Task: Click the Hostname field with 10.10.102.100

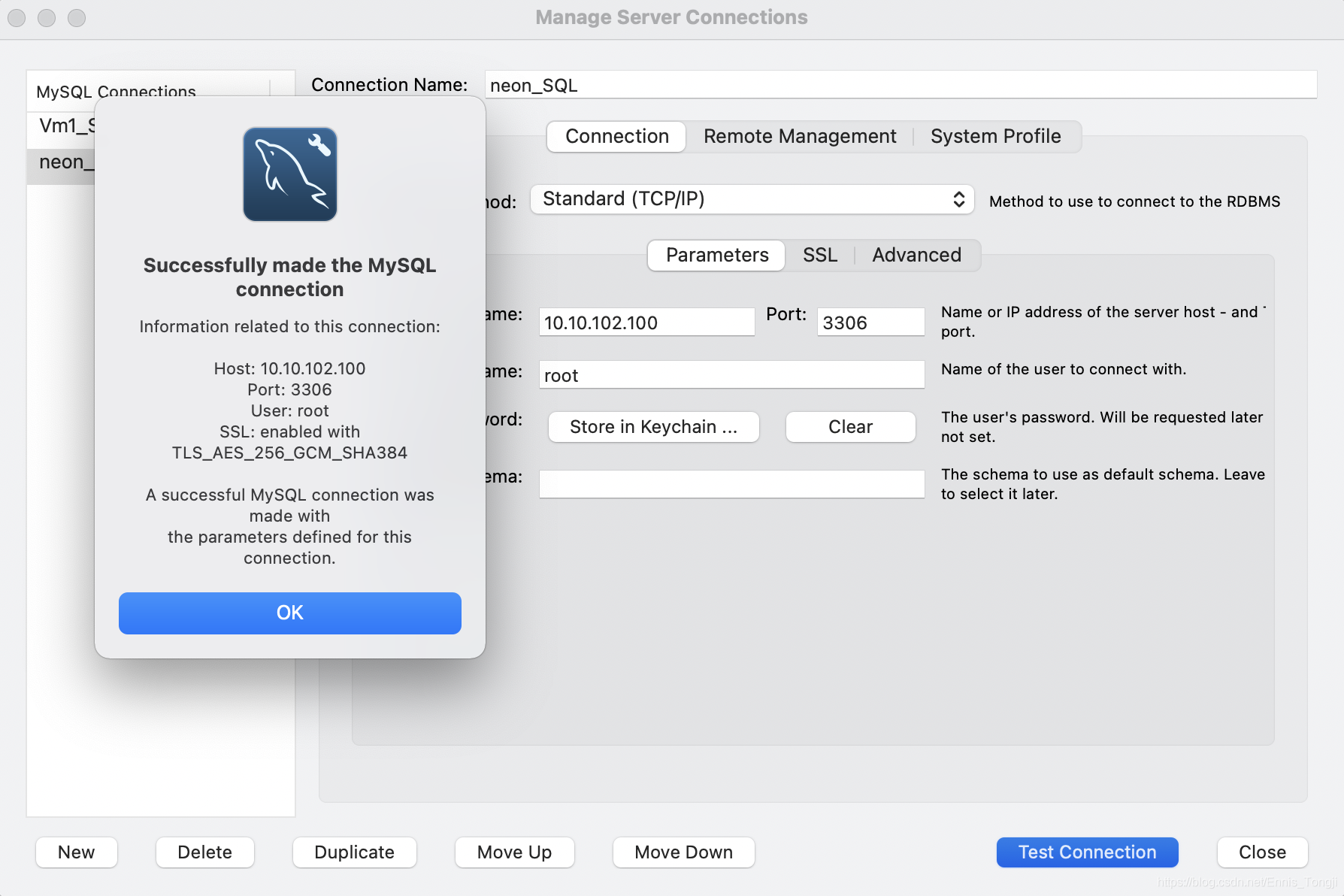Action: tap(646, 322)
